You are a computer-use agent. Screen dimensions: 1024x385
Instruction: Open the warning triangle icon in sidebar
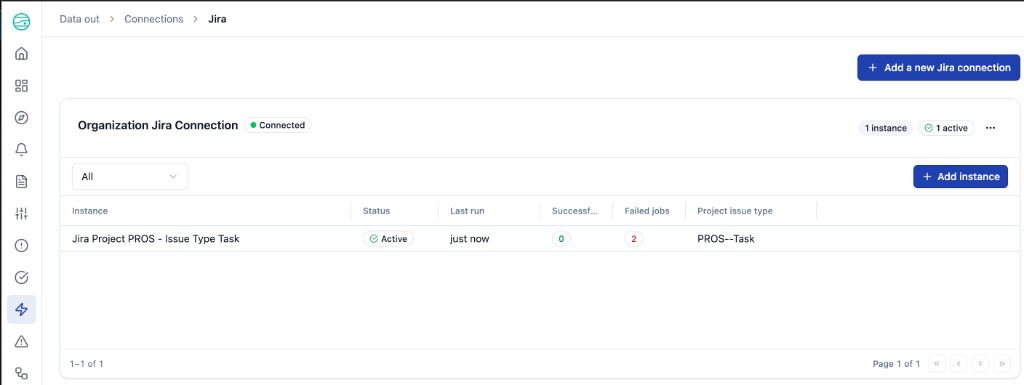click(x=21, y=341)
